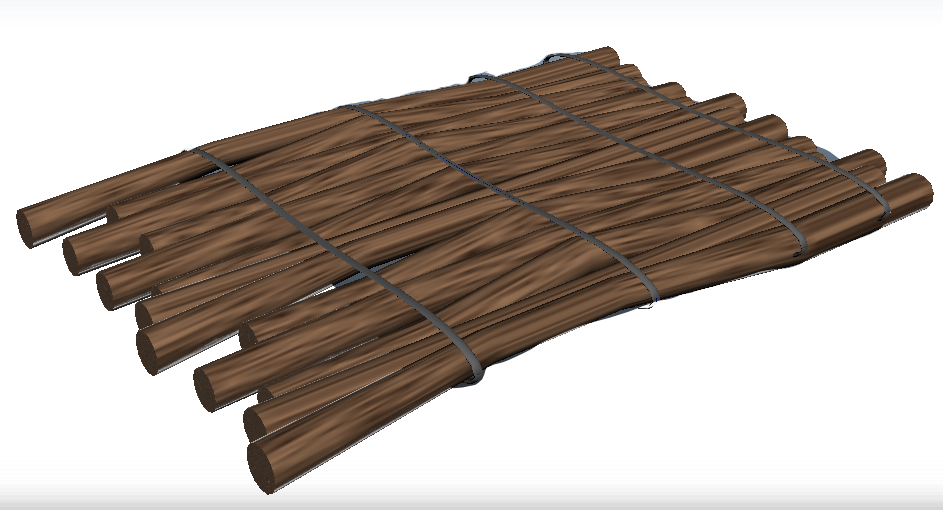
Task: Click the cut end of the second log from the front
Action: point(260,418)
